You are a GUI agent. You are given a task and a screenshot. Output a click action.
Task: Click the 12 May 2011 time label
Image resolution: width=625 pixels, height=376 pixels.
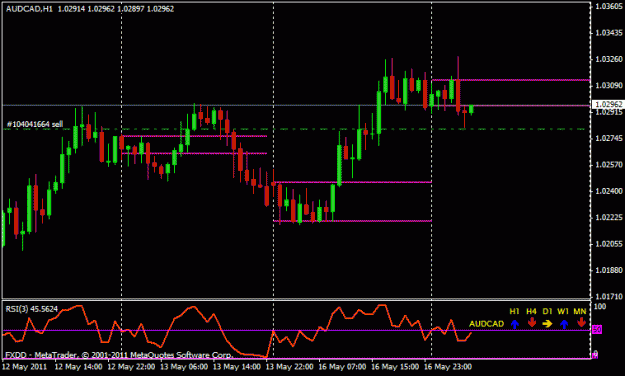click(x=24, y=366)
